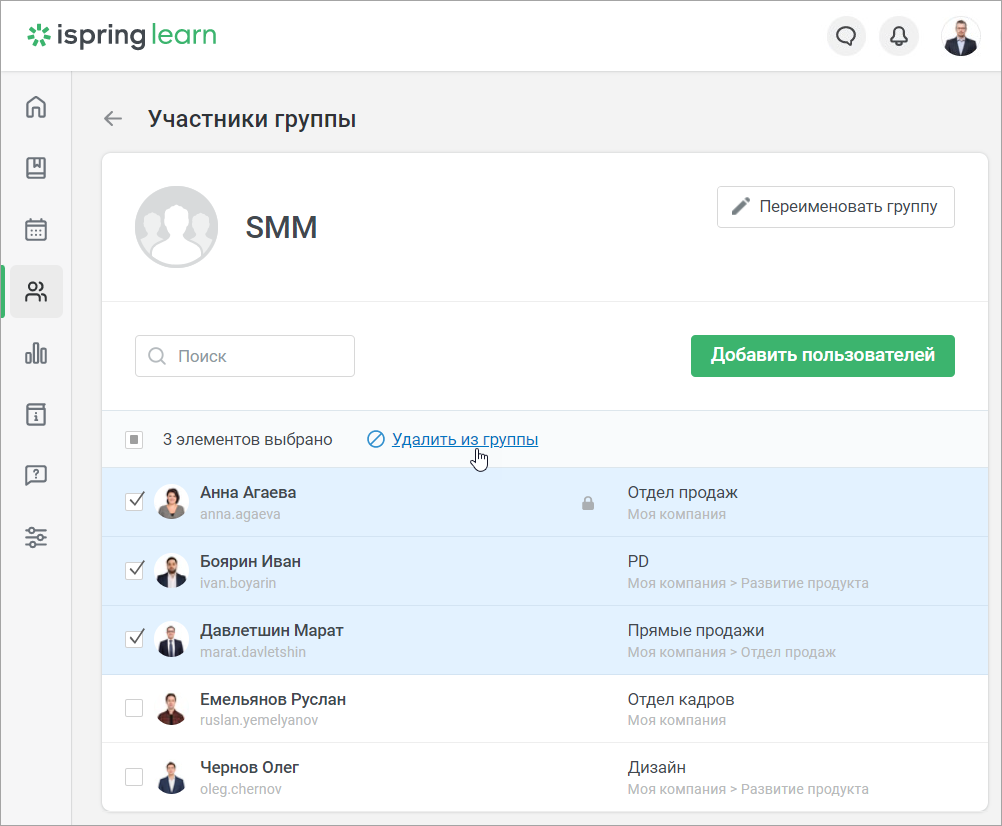Open the user name Давлетшин Марат

click(x=272, y=631)
